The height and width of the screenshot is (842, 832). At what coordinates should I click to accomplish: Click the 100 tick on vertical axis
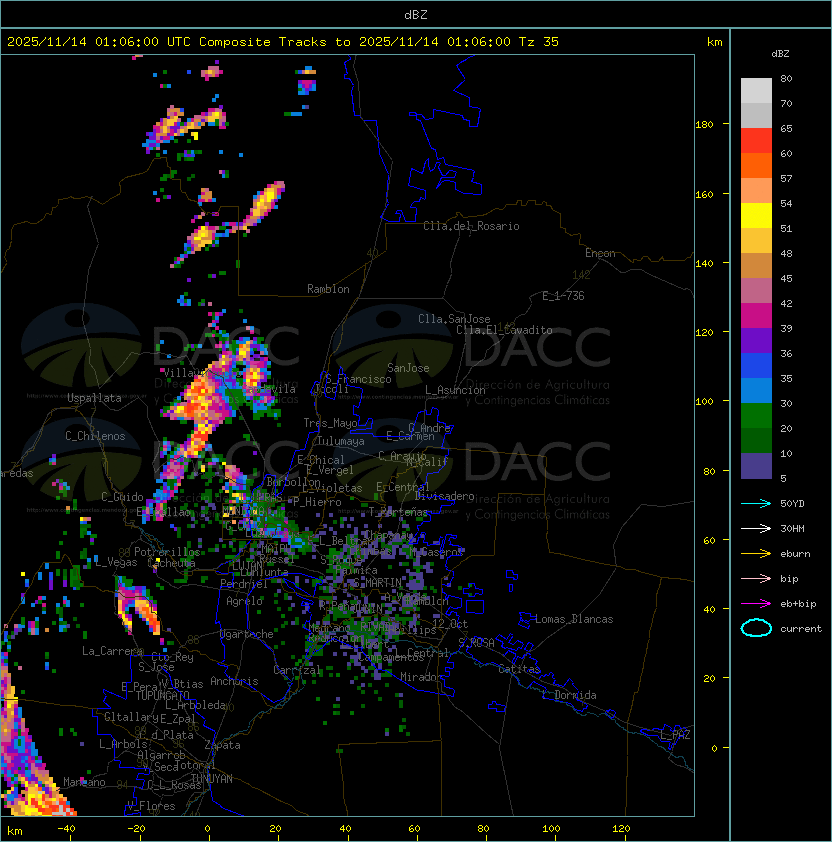704,402
